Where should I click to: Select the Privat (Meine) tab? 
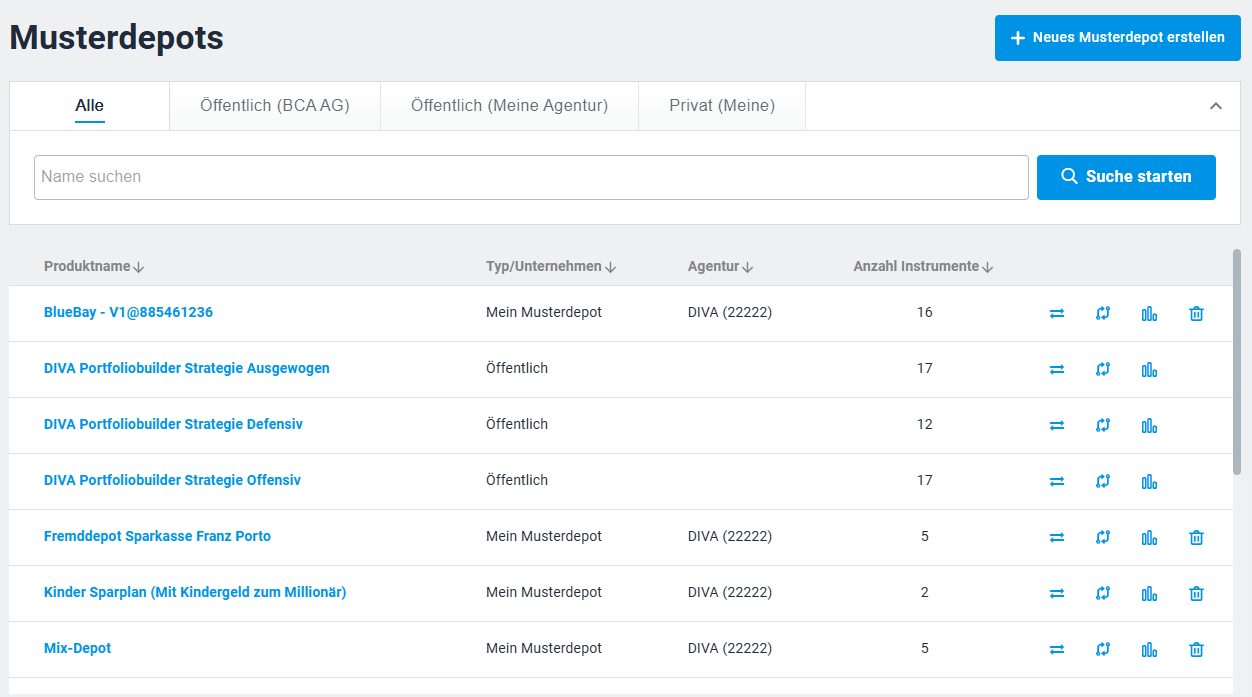coord(722,106)
